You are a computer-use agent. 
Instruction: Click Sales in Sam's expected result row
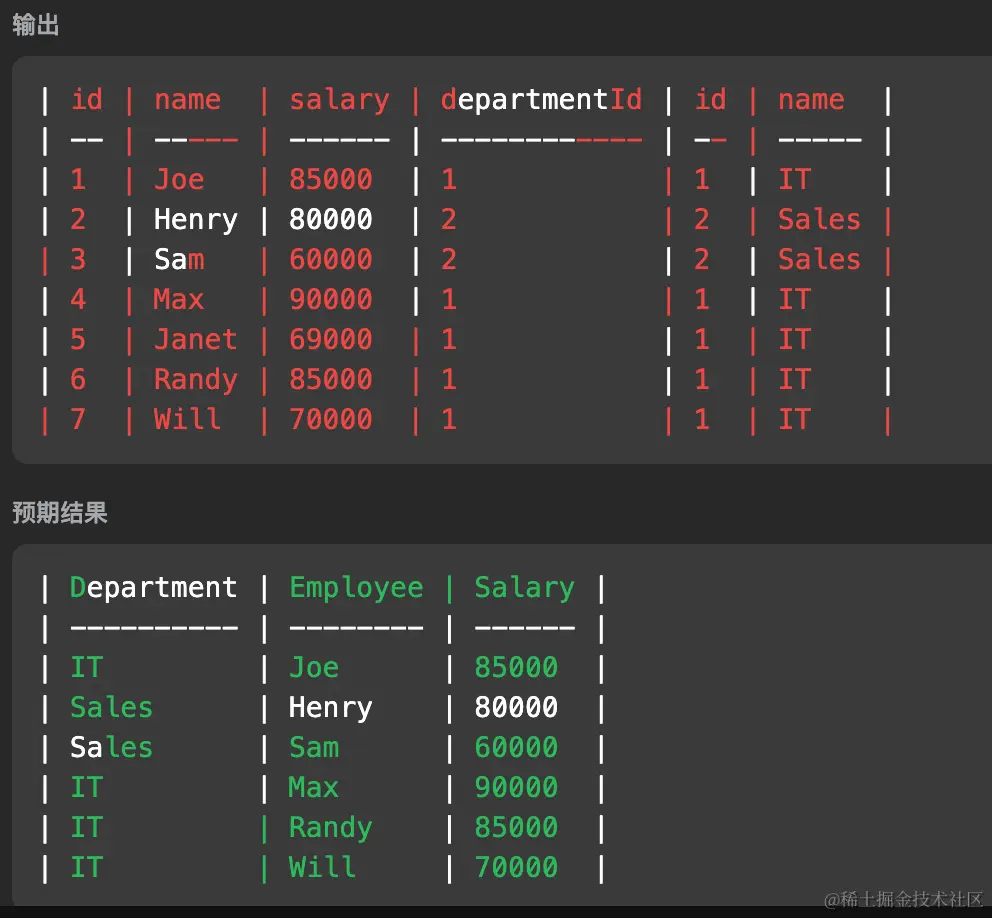pos(111,748)
